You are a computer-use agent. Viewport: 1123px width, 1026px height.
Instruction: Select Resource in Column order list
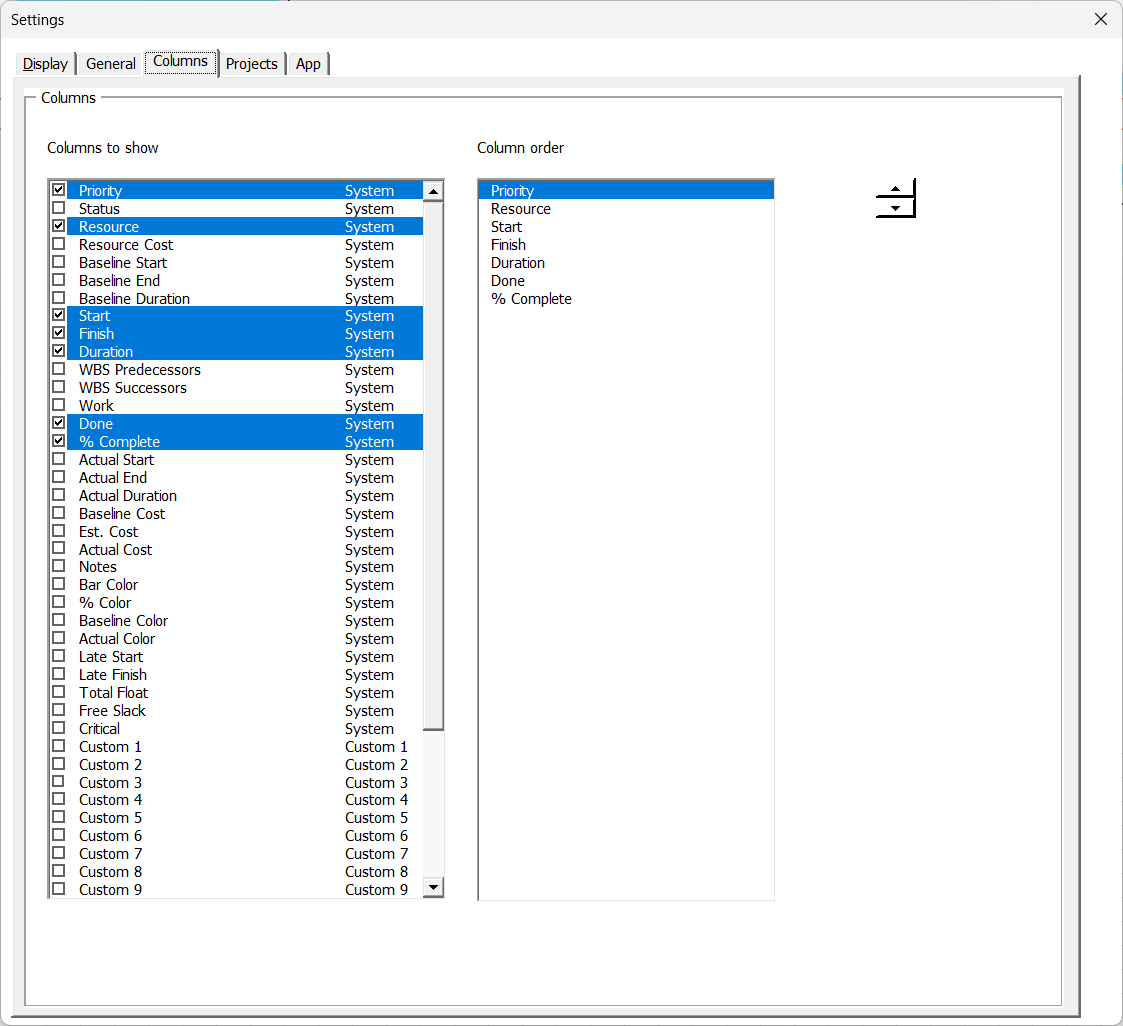626,208
